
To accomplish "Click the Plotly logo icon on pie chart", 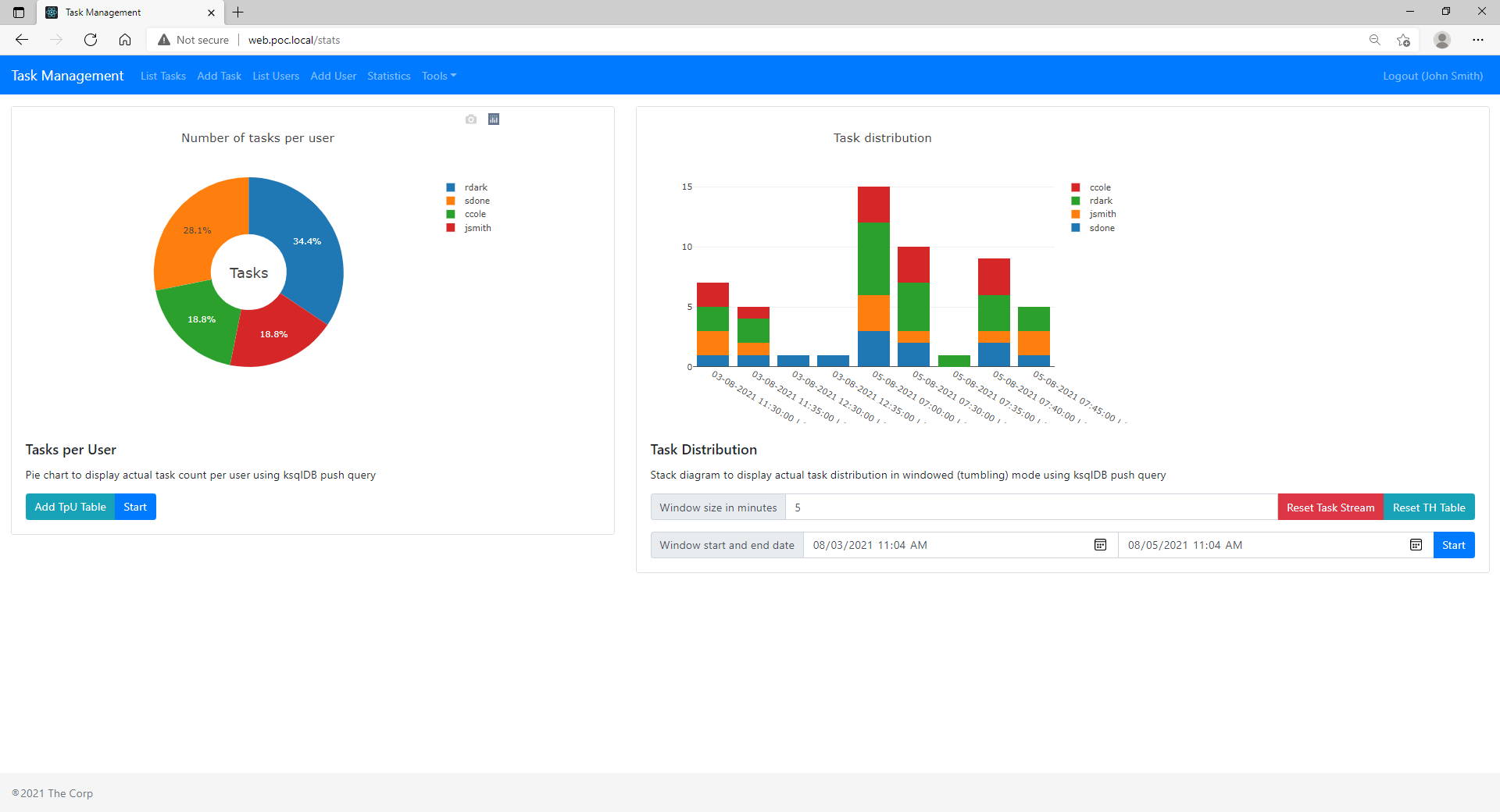I will pos(494,119).
